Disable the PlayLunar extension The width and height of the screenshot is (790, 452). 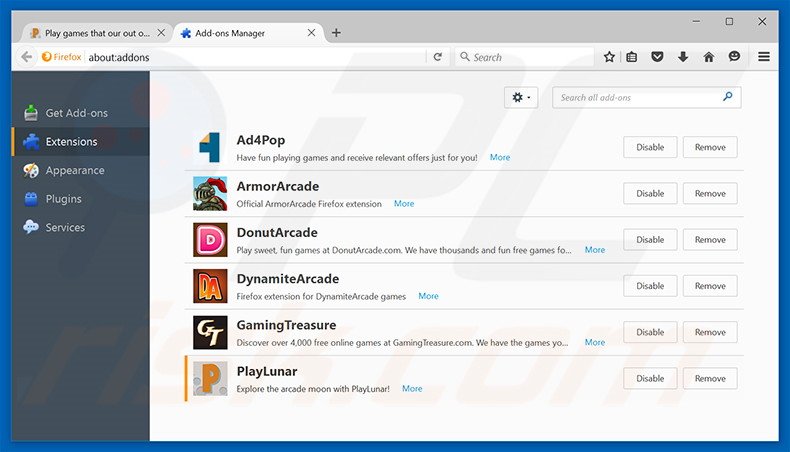coord(650,378)
